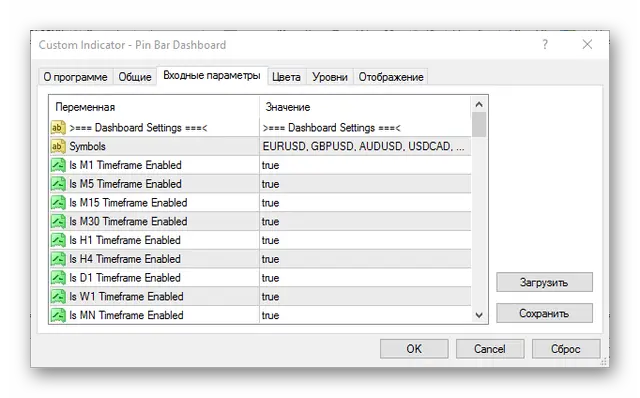Click the boolean icon for M30 Timeframe Enabled
Image resolution: width=640 pixels, height=398 pixels.
[58, 222]
